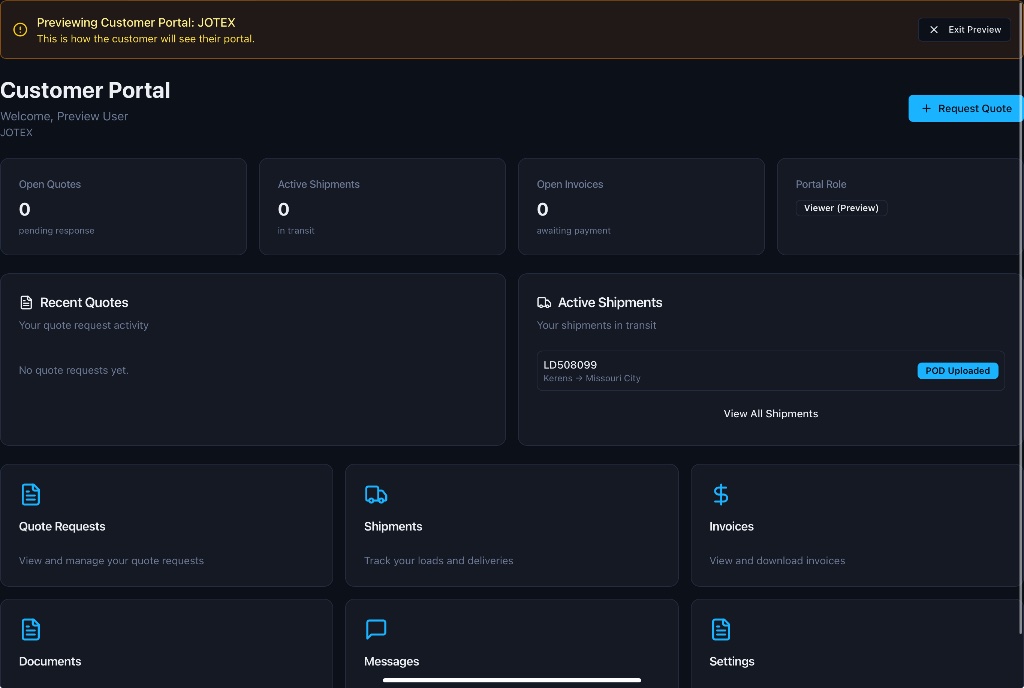Open the Invoices card title
This screenshot has width=1024, height=688.
(x=731, y=526)
